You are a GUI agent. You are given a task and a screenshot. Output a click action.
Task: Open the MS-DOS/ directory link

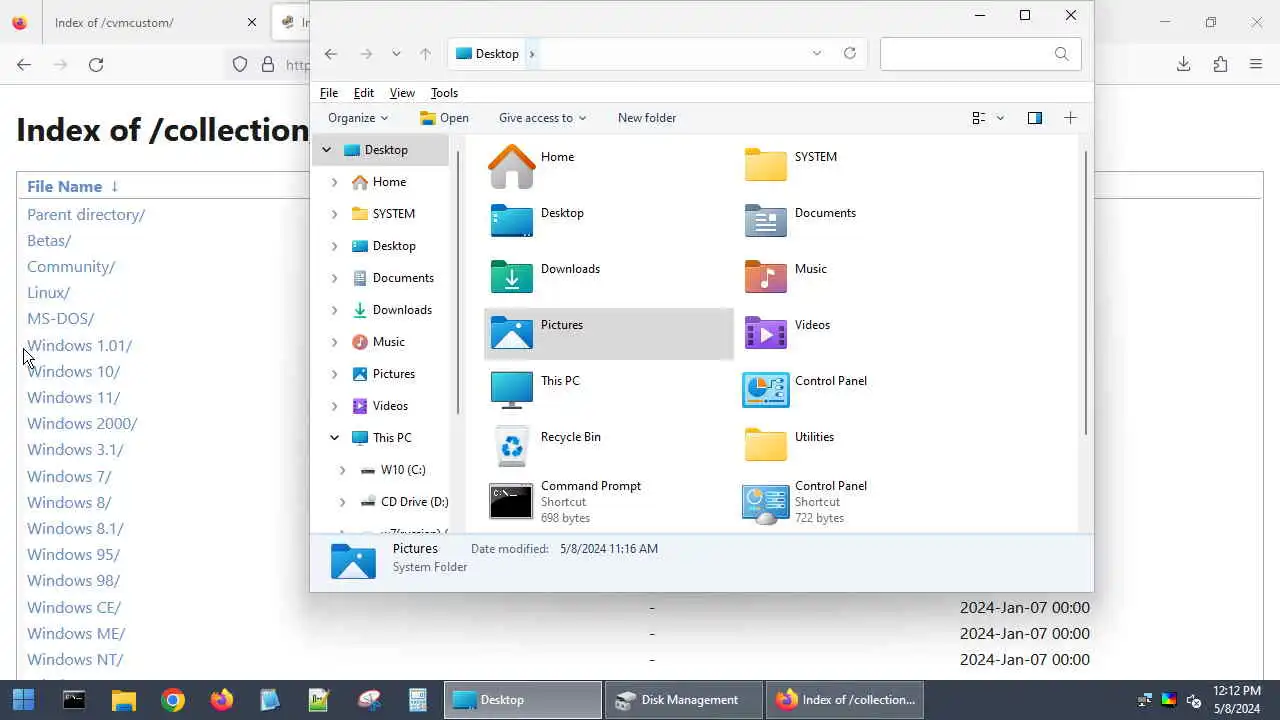pos(60,319)
